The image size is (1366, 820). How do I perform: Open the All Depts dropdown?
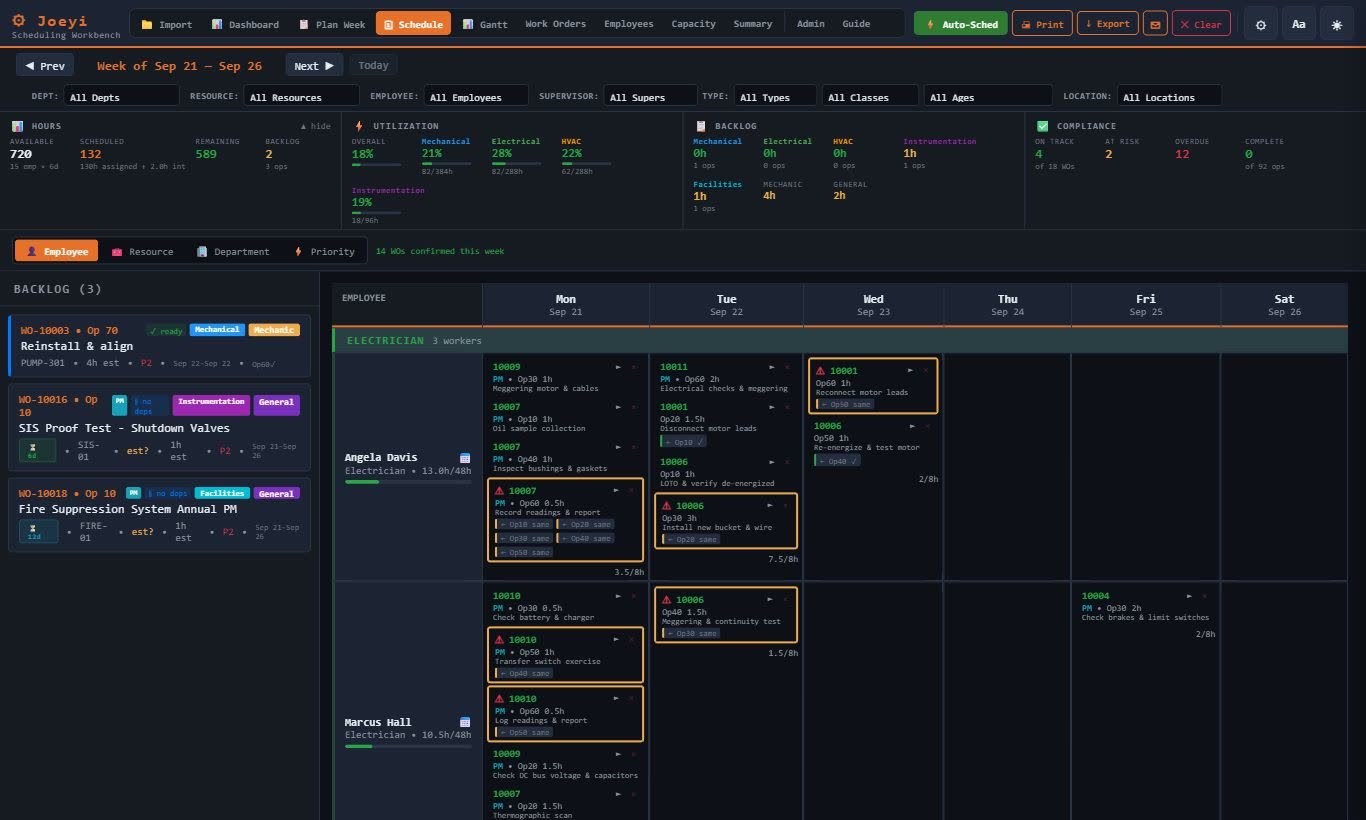pyautogui.click(x=122, y=96)
